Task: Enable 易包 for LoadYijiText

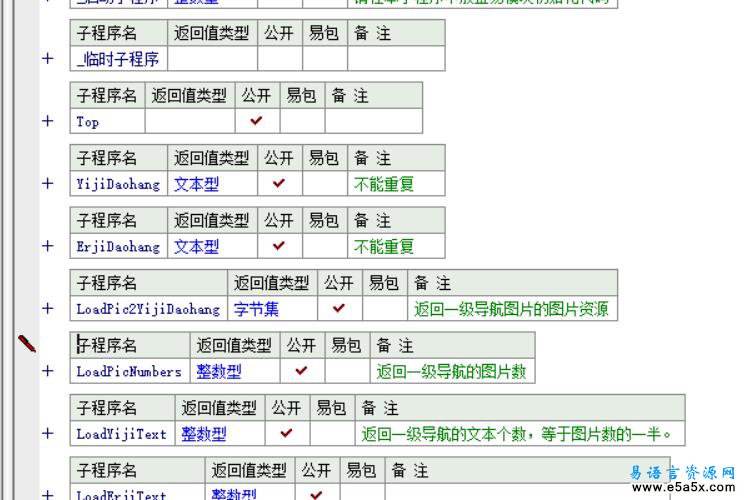Action: (x=332, y=433)
